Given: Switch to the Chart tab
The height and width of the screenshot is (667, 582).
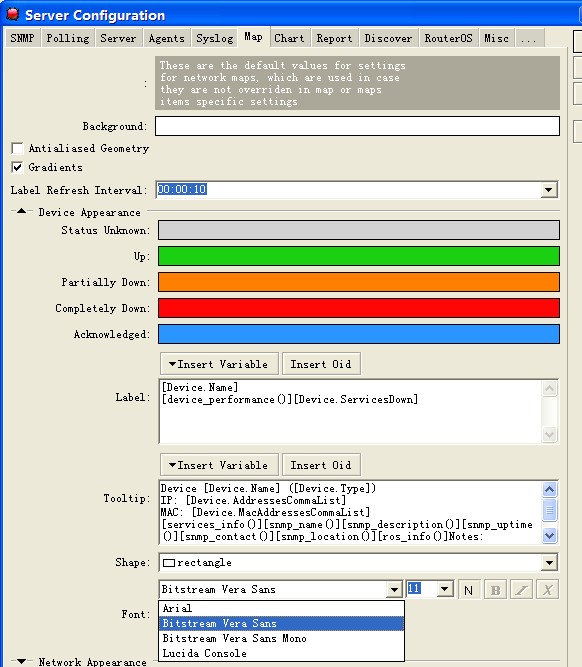Looking at the screenshot, I should [x=290, y=38].
